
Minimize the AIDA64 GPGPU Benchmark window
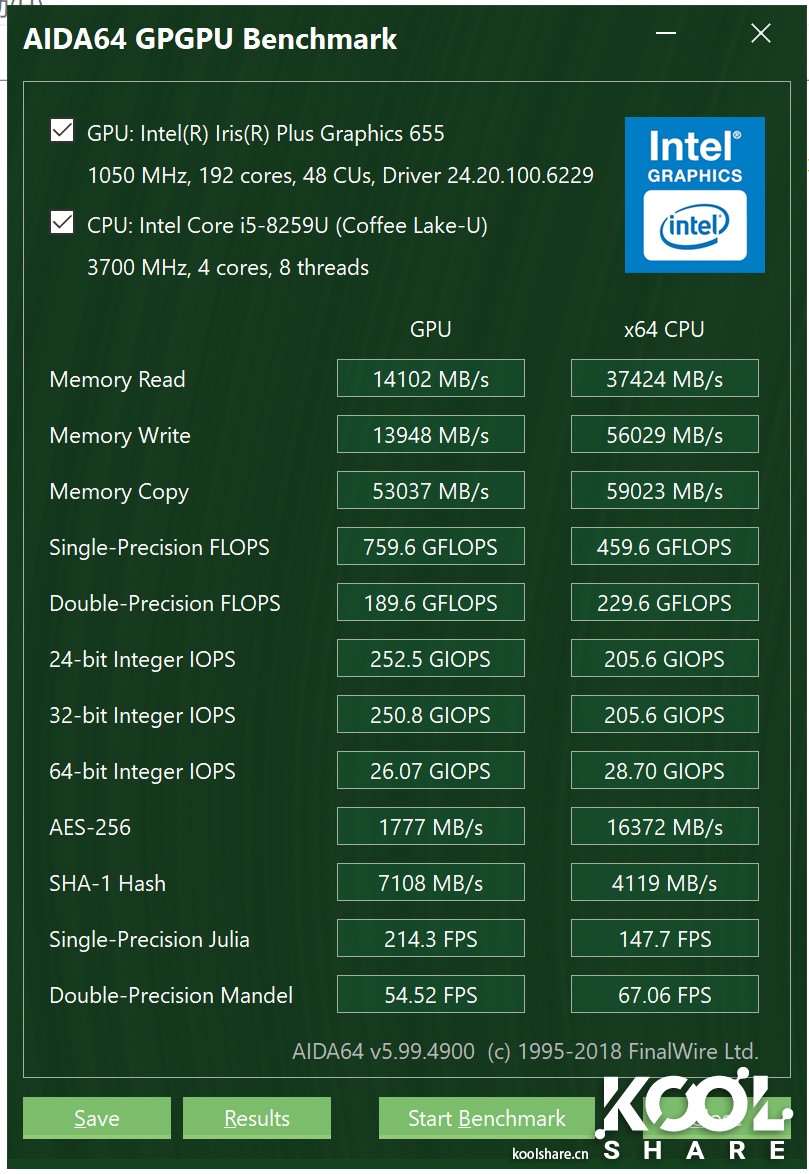click(x=664, y=33)
